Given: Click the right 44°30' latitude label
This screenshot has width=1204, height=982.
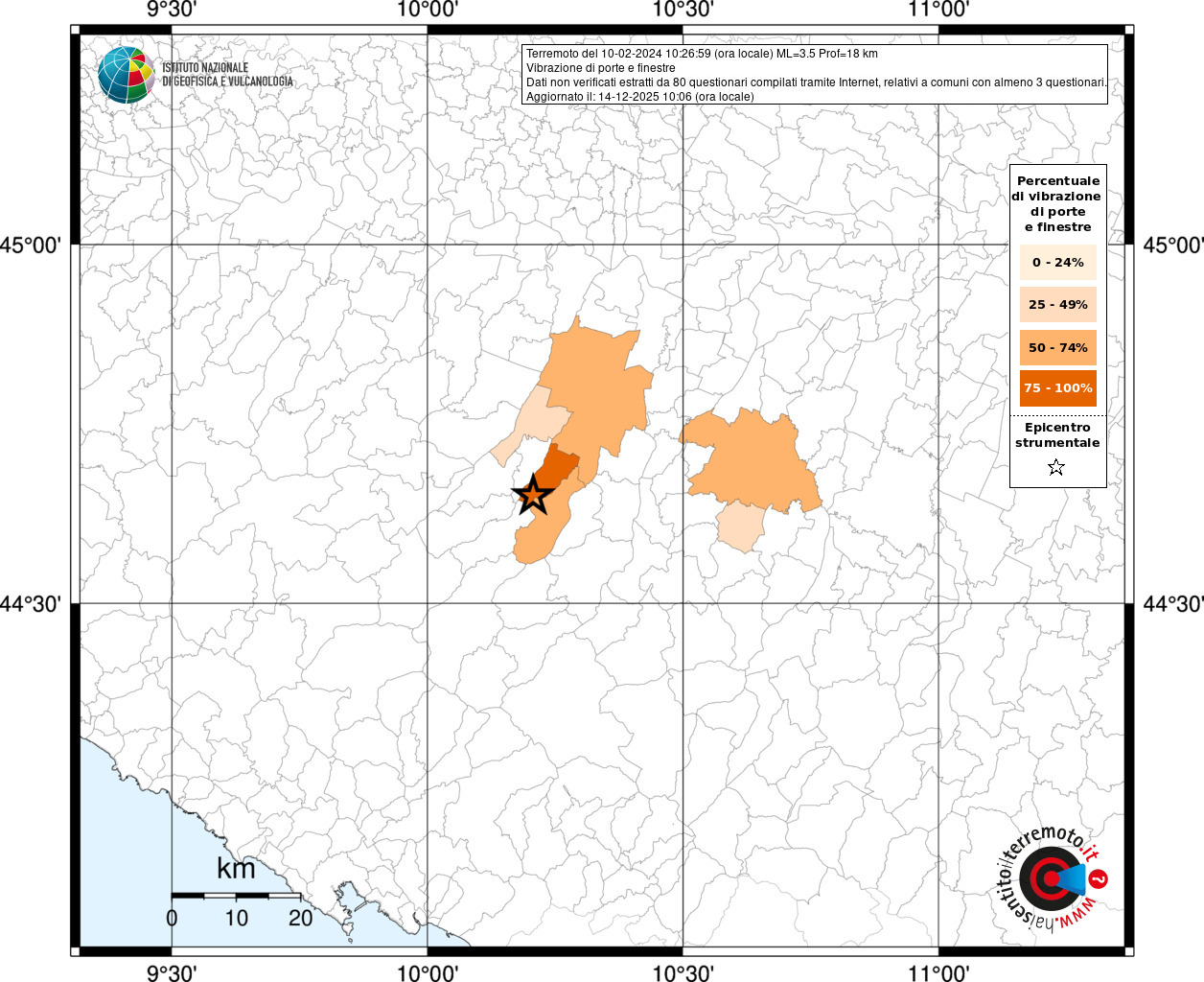Looking at the screenshot, I should pos(1173,603).
